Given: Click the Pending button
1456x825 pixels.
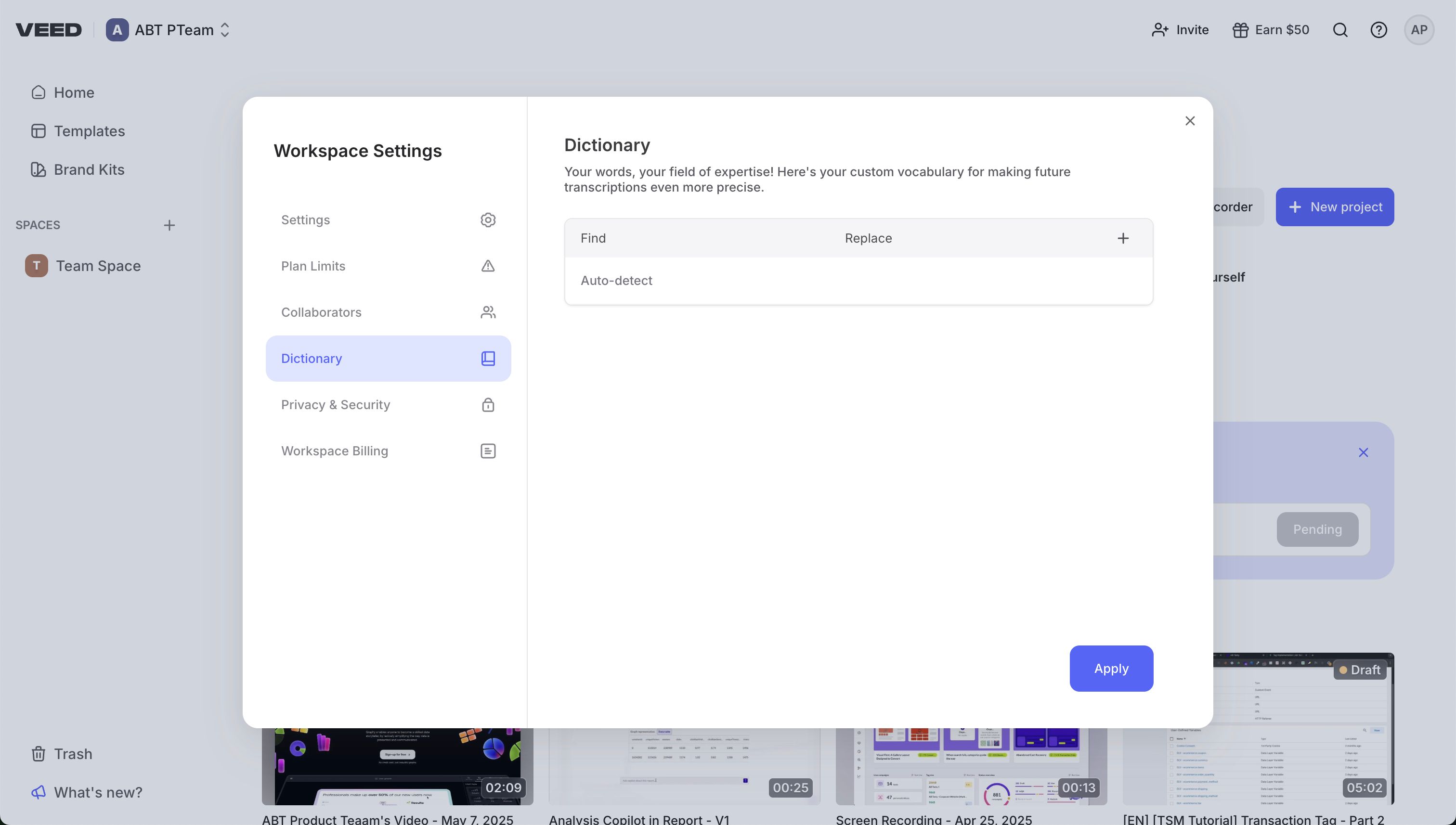Looking at the screenshot, I should click(x=1318, y=529).
